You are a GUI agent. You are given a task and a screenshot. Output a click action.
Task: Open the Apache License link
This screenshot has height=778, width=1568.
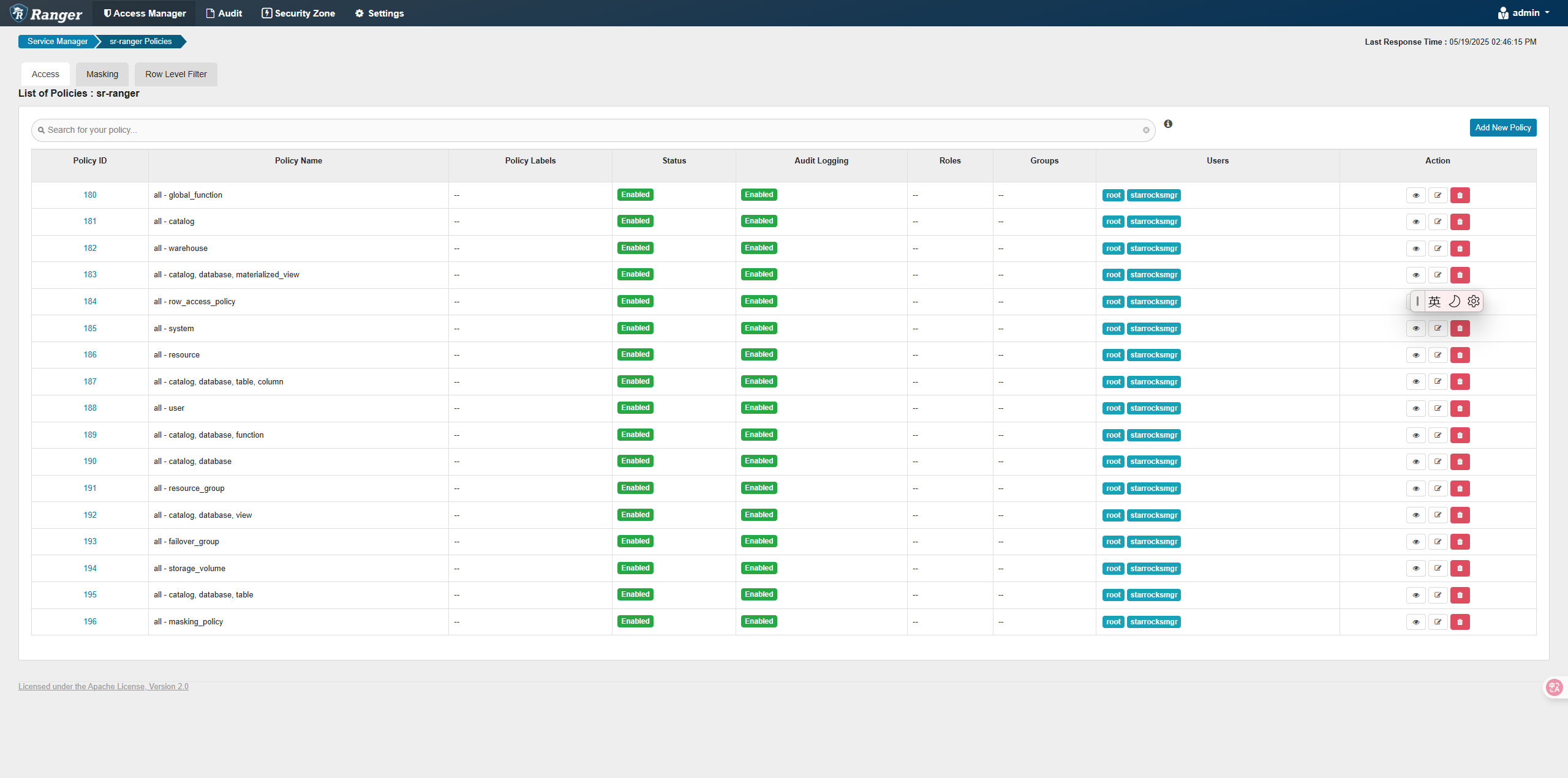(104, 687)
